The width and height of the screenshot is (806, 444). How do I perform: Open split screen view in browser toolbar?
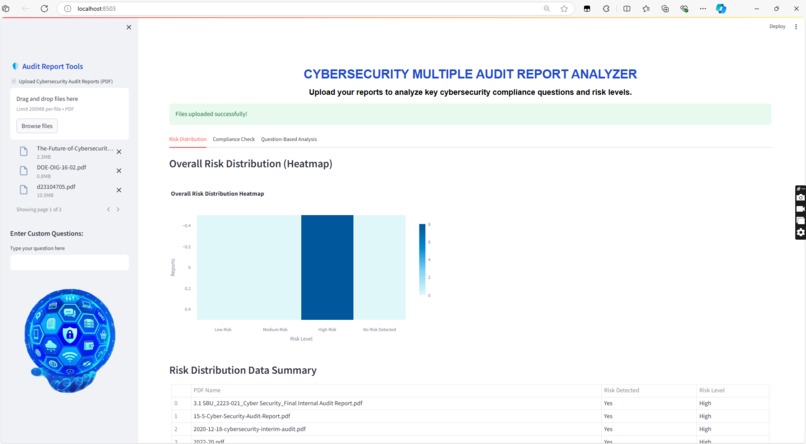[627, 9]
